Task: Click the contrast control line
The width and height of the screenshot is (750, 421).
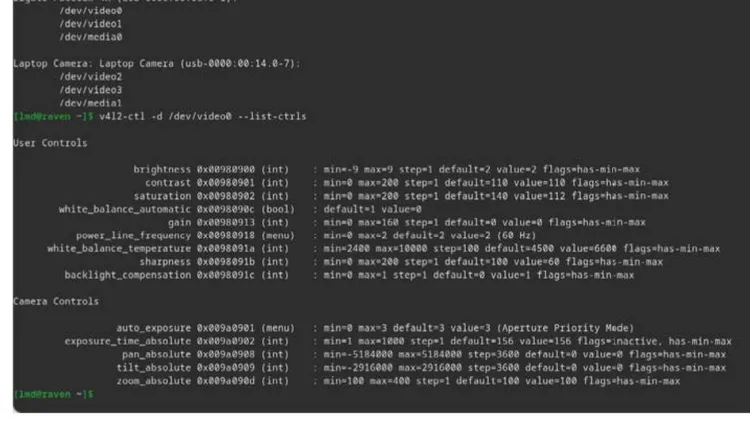Action: coord(168,182)
